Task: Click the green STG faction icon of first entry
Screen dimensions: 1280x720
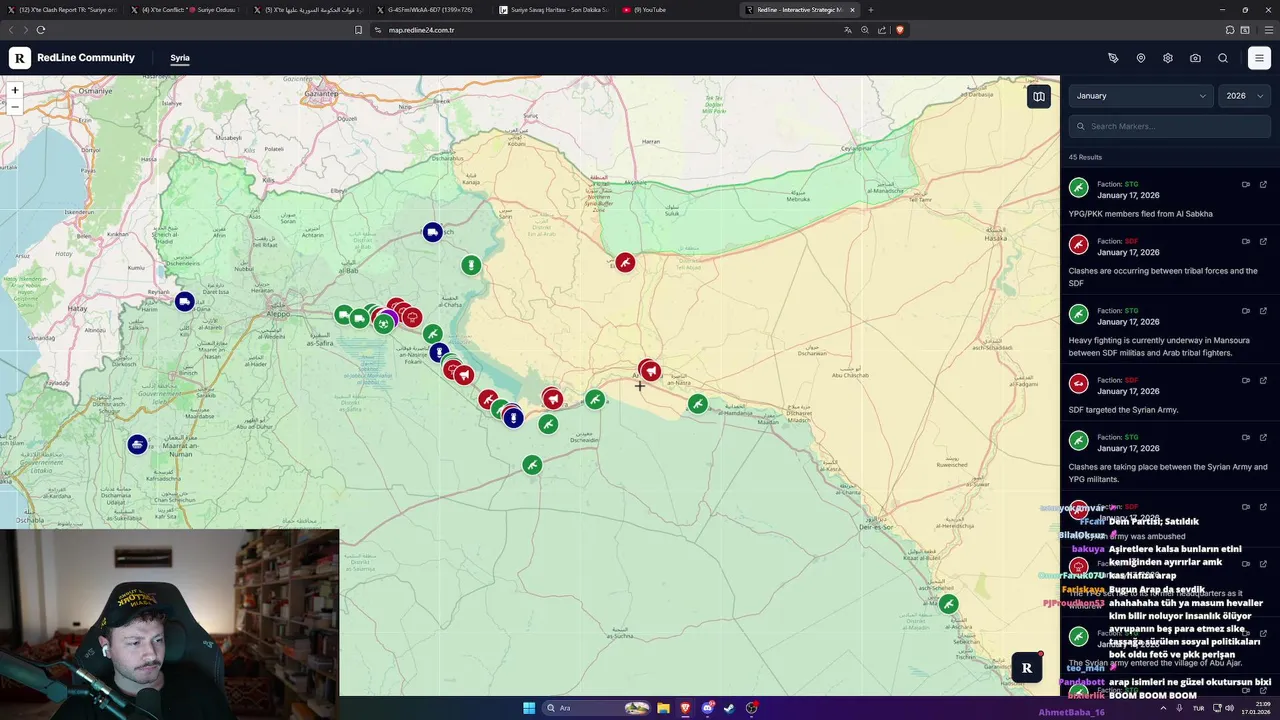Action: tap(1078, 187)
